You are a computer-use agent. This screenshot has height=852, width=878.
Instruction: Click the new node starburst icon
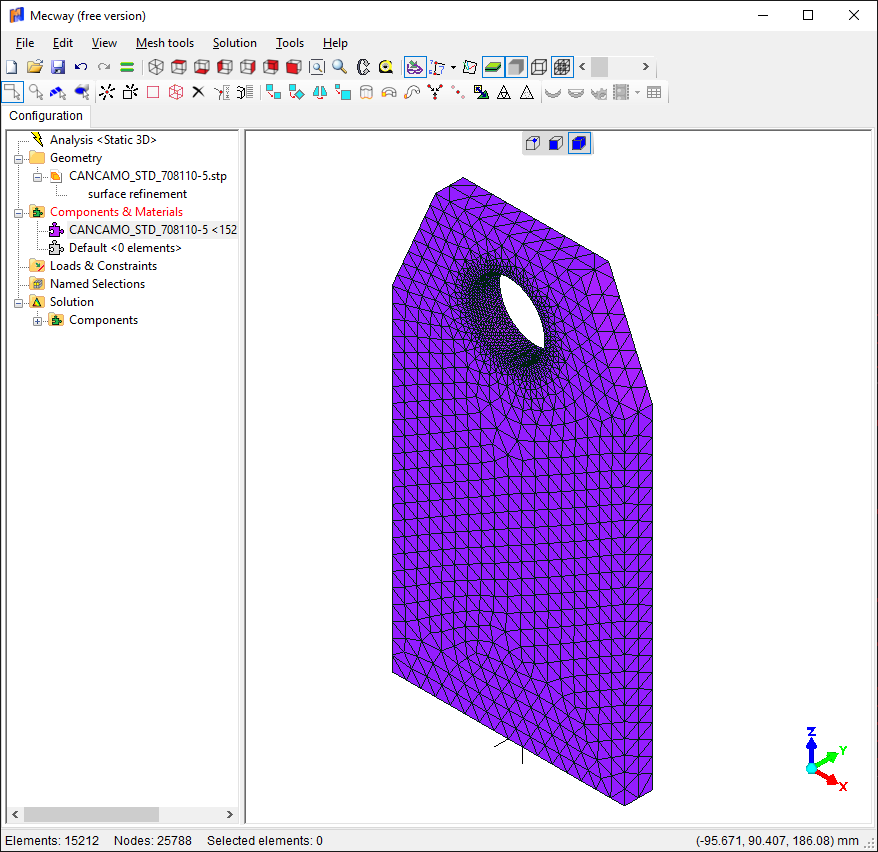(106, 92)
